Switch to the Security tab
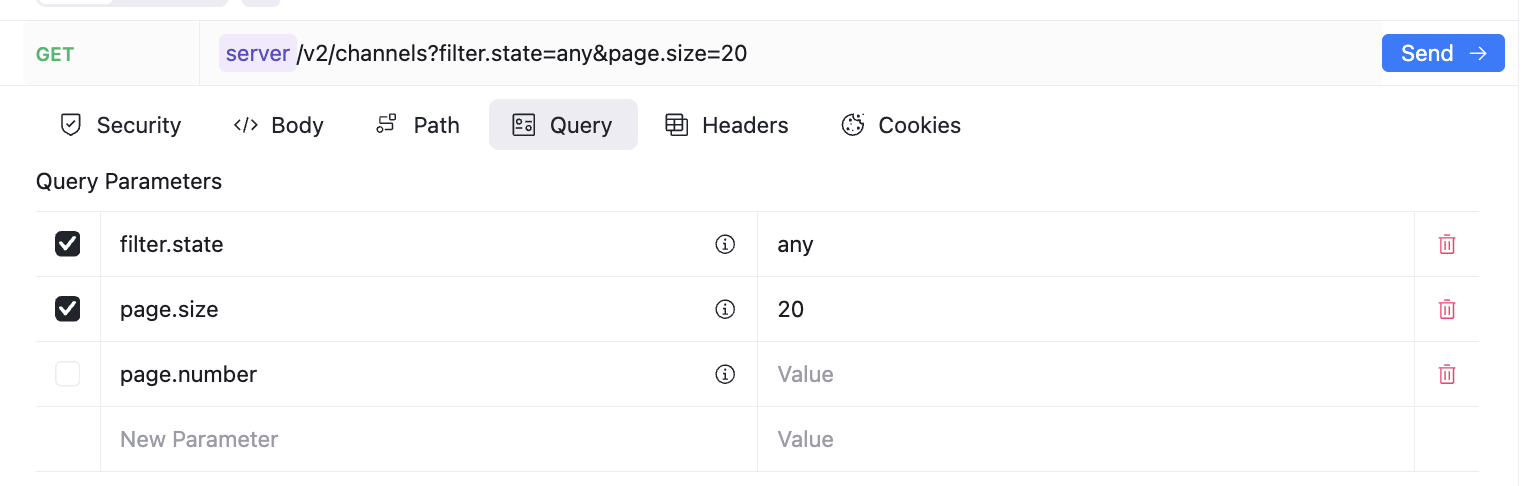Image resolution: width=1526 pixels, height=486 pixels. [121, 125]
